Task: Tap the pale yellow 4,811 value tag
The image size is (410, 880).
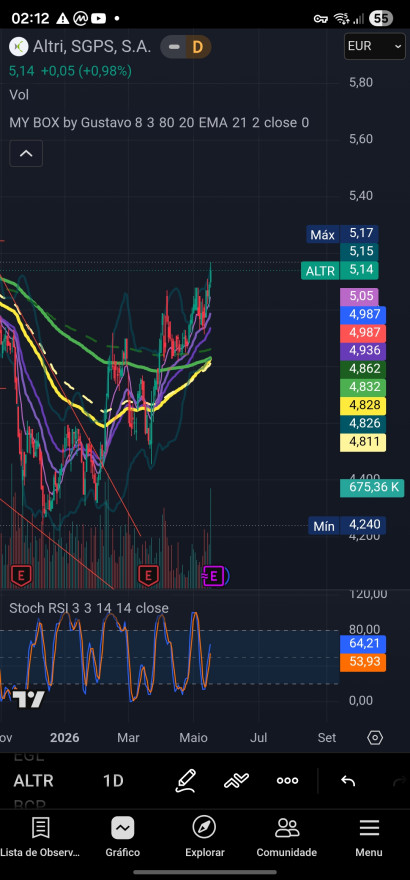Action: pyautogui.click(x=363, y=442)
